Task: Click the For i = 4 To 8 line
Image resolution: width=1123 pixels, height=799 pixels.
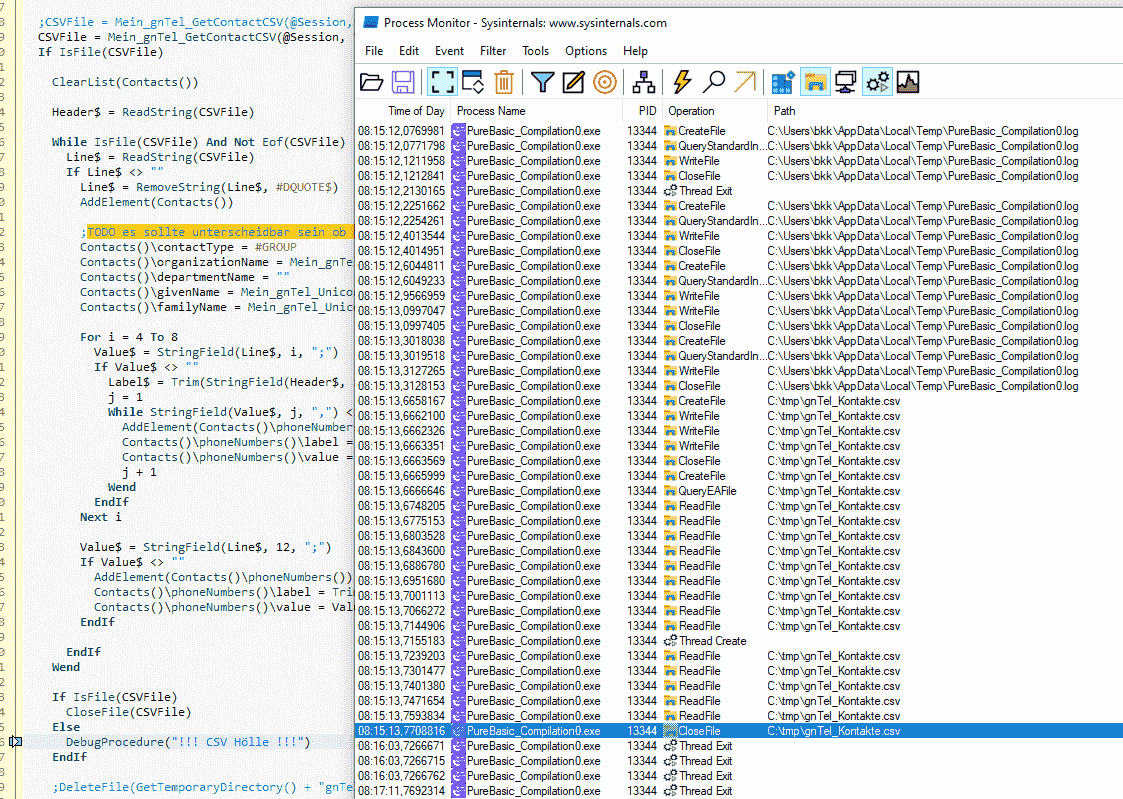Action: tap(129, 337)
